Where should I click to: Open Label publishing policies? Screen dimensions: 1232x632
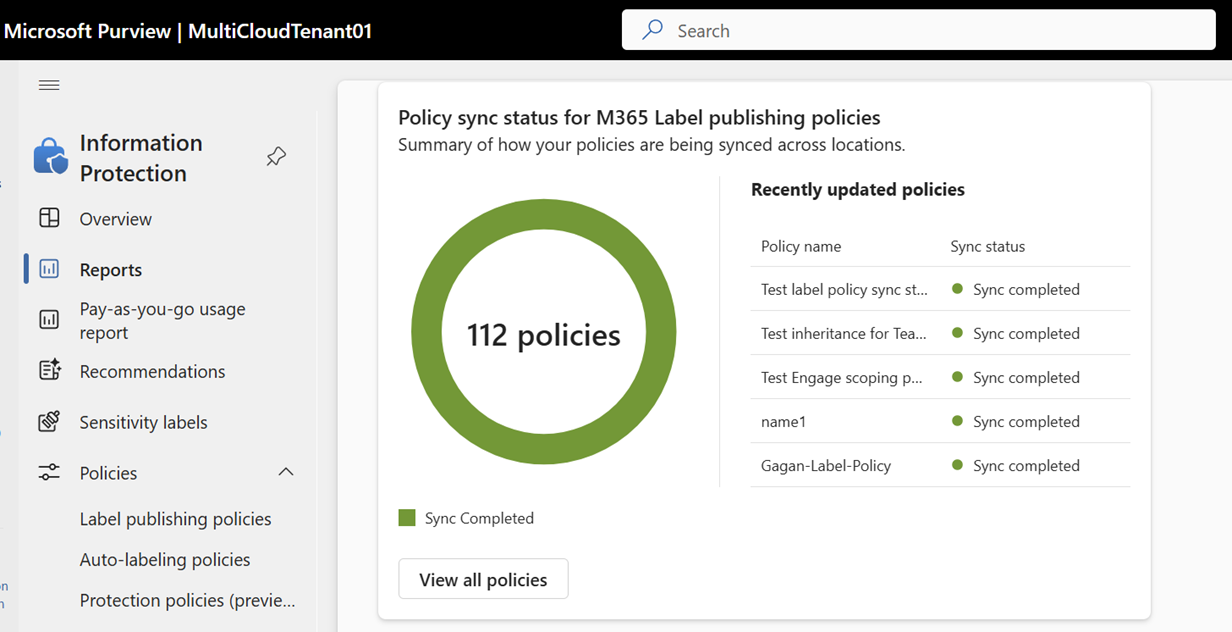[176, 519]
